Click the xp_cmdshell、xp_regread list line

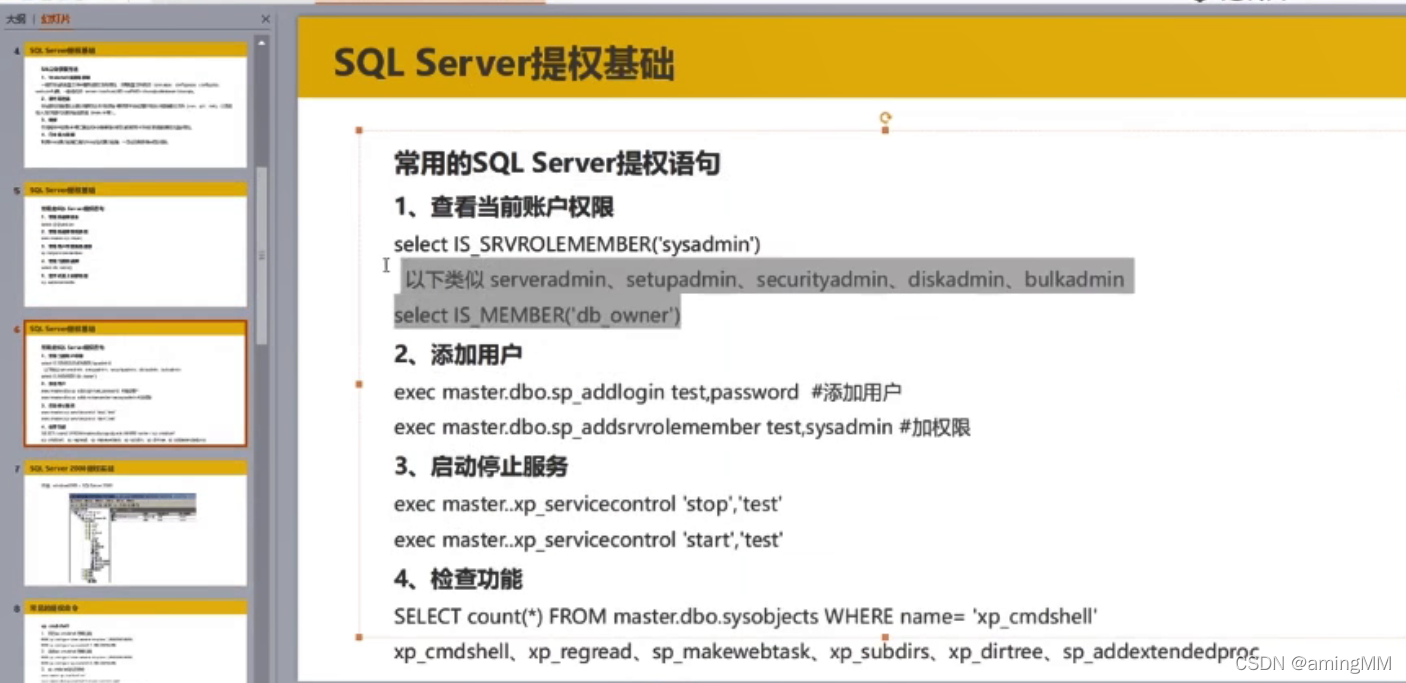(x=826, y=653)
